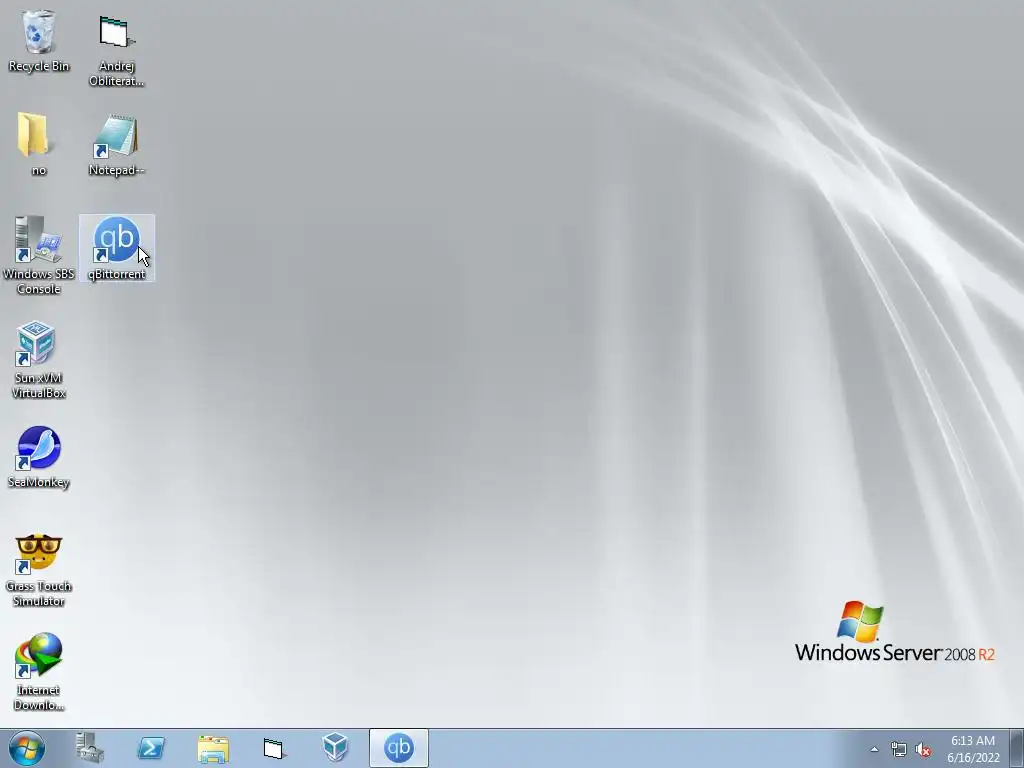Open Windows Explorer from the taskbar

[x=213, y=748]
